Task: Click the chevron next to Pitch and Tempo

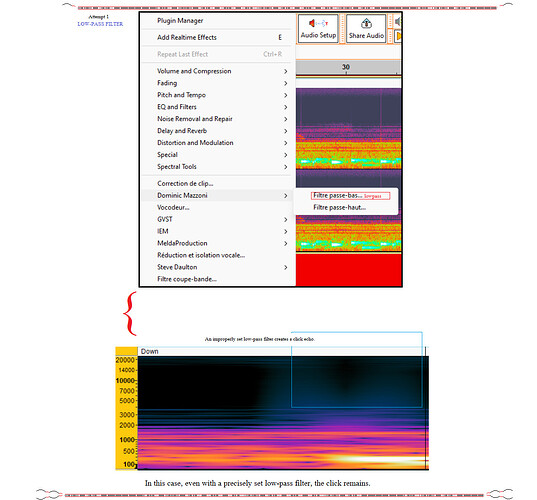Action: (285, 95)
